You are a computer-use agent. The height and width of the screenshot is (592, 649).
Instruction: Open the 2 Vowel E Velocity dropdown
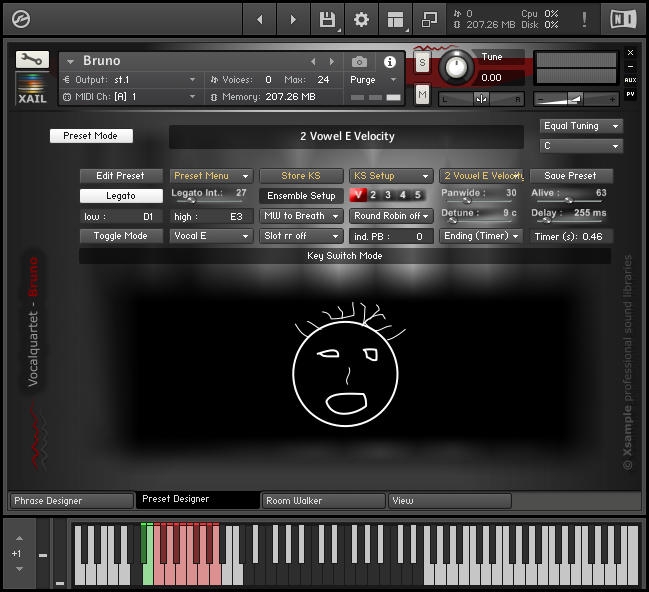click(x=481, y=176)
